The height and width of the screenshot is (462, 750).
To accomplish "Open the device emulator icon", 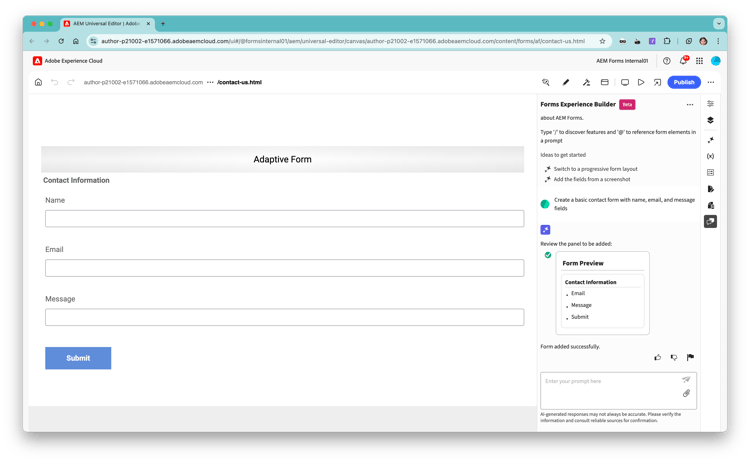I will (x=625, y=82).
